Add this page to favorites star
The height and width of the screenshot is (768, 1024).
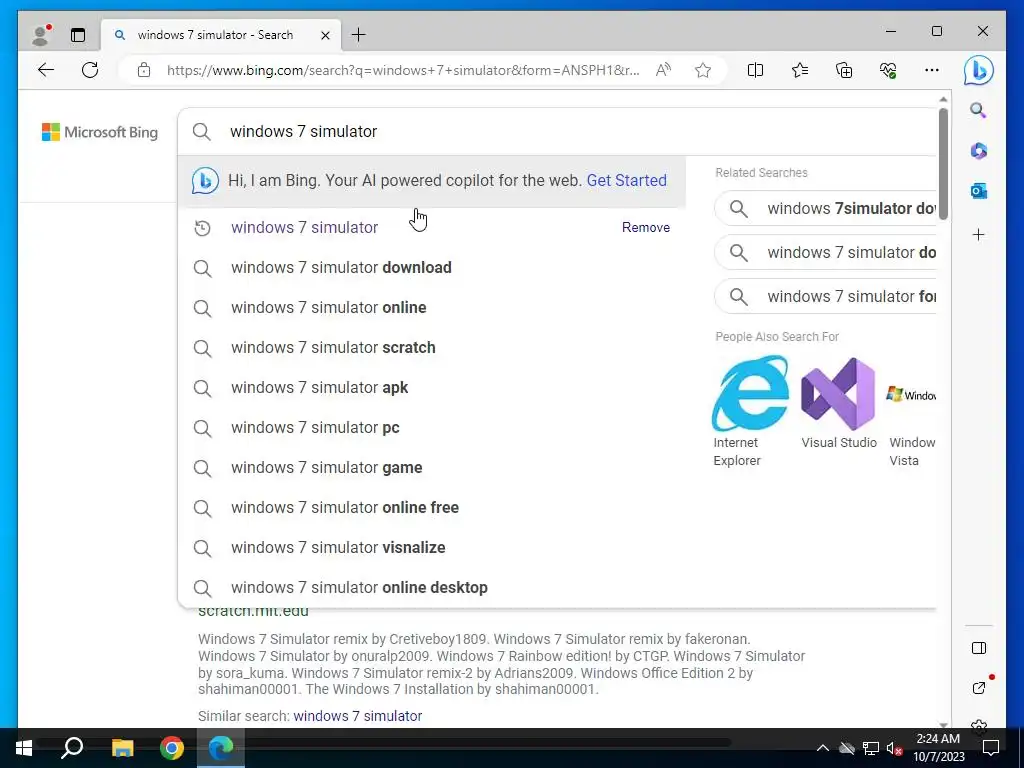click(703, 70)
